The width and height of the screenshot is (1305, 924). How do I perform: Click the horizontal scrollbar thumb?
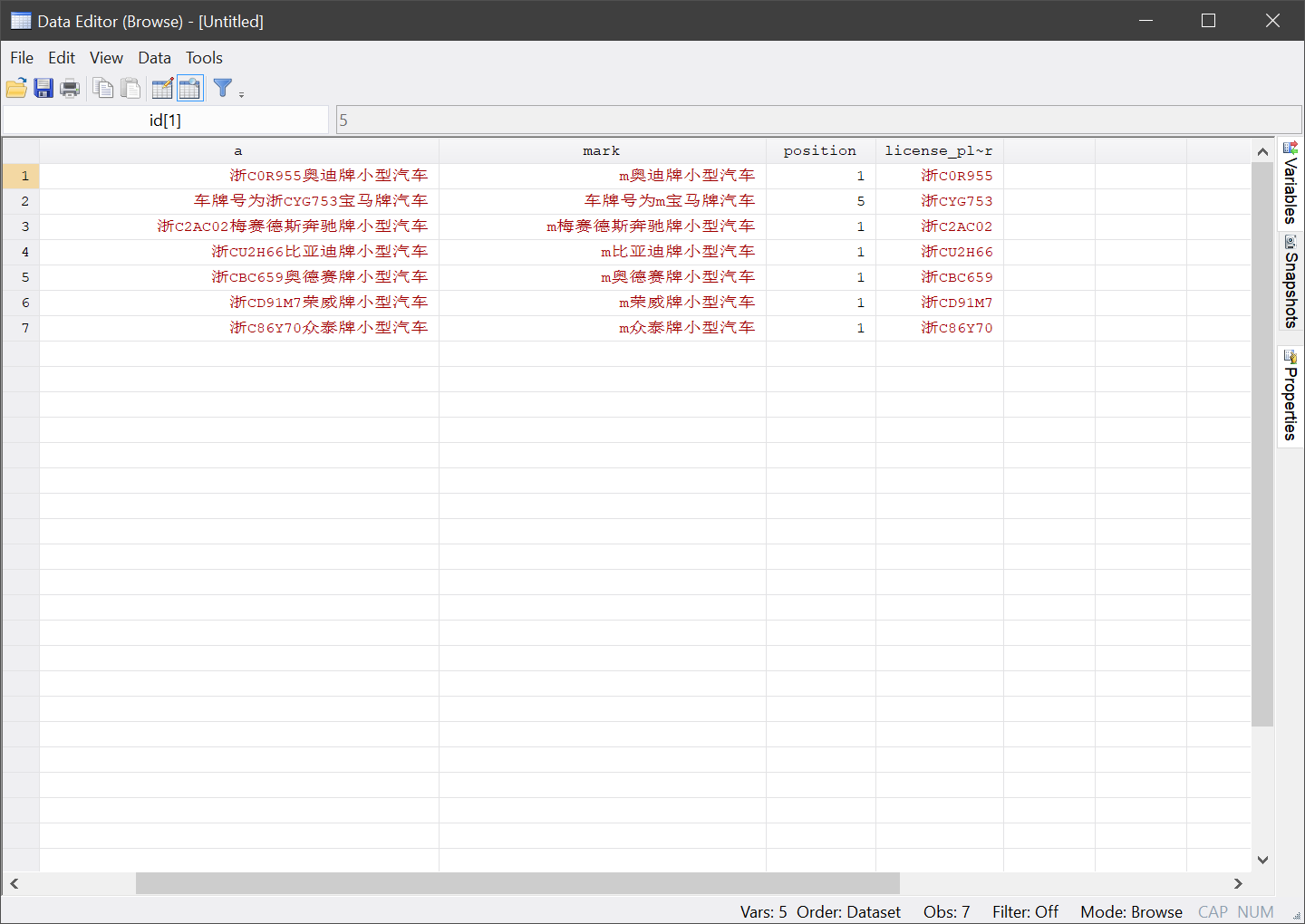(x=517, y=883)
